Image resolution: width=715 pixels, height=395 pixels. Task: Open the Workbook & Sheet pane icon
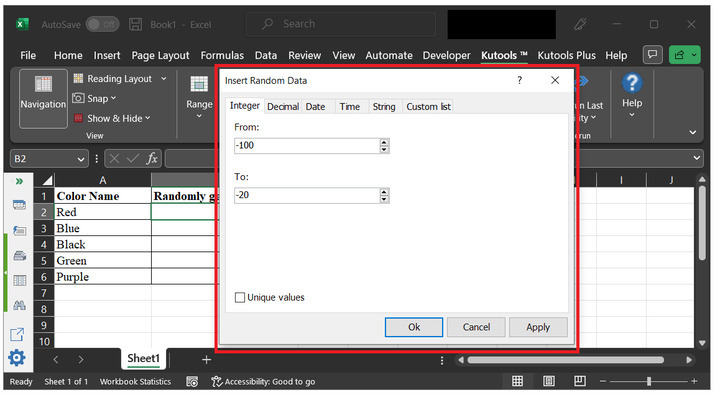pos(19,205)
